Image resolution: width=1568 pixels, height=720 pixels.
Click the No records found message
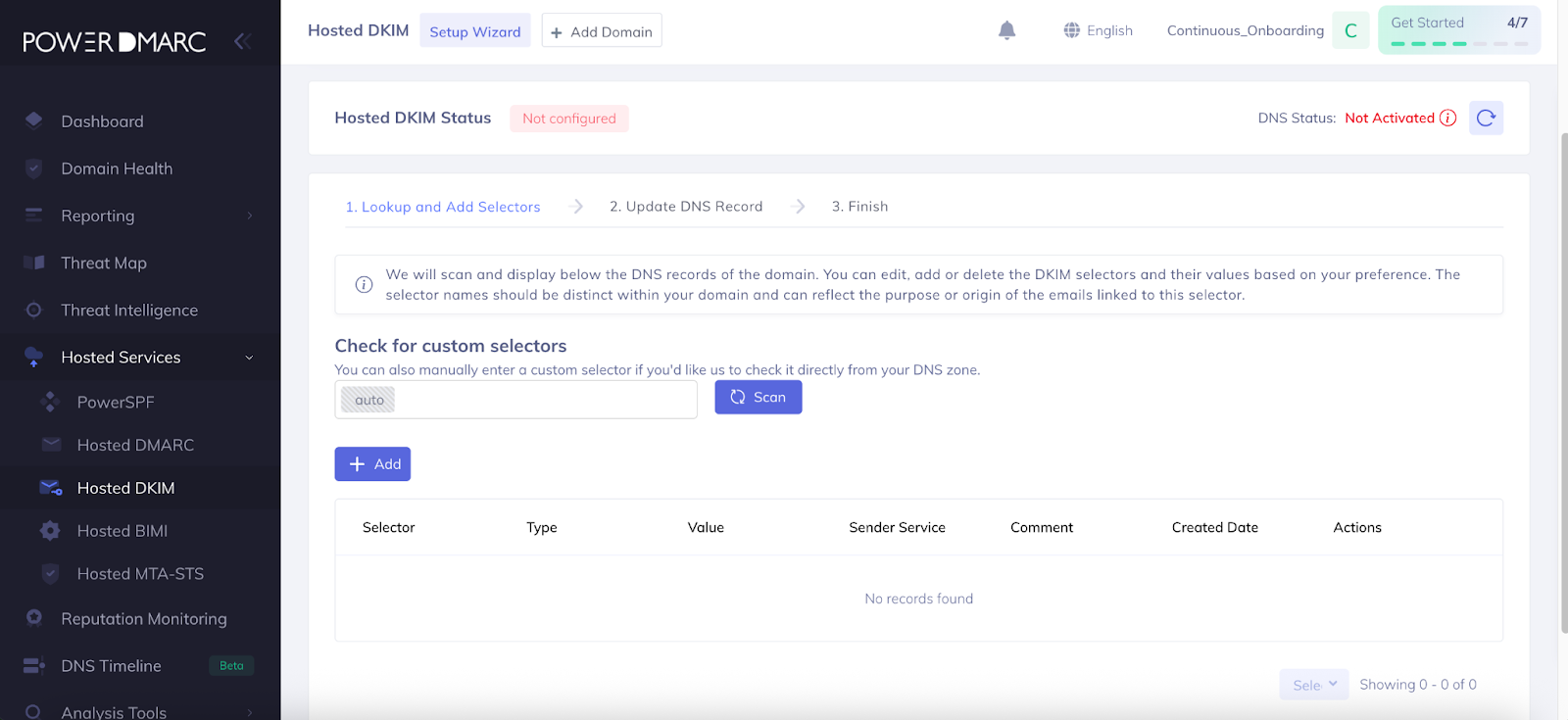[x=919, y=599]
